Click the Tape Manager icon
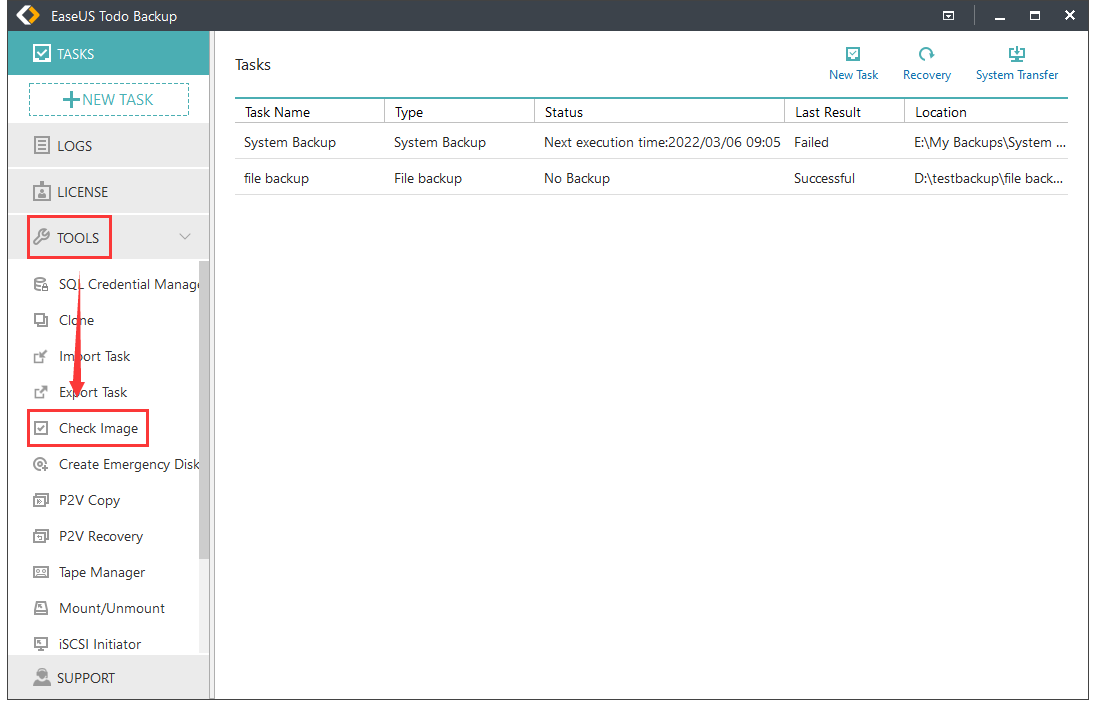This screenshot has height=707, width=1096. (x=41, y=572)
